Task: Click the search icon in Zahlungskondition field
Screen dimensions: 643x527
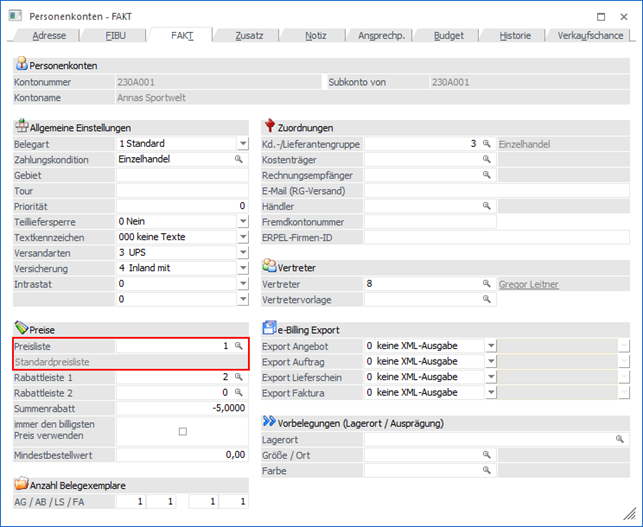Action: click(x=239, y=159)
